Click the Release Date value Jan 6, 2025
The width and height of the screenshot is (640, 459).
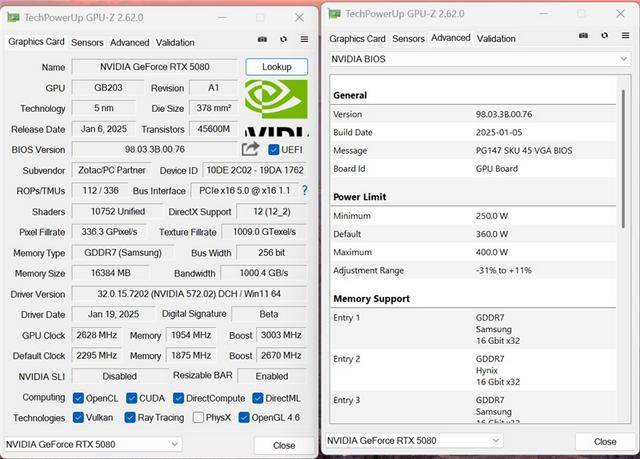pyautogui.click(x=104, y=129)
